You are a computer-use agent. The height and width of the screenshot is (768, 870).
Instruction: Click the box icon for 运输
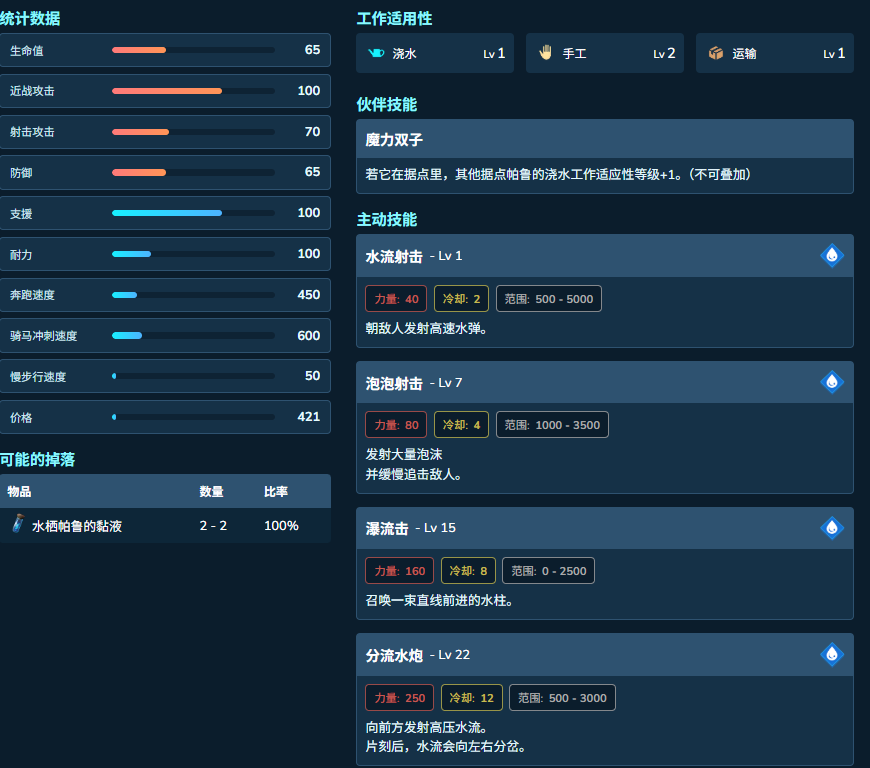pyautogui.click(x=716, y=53)
